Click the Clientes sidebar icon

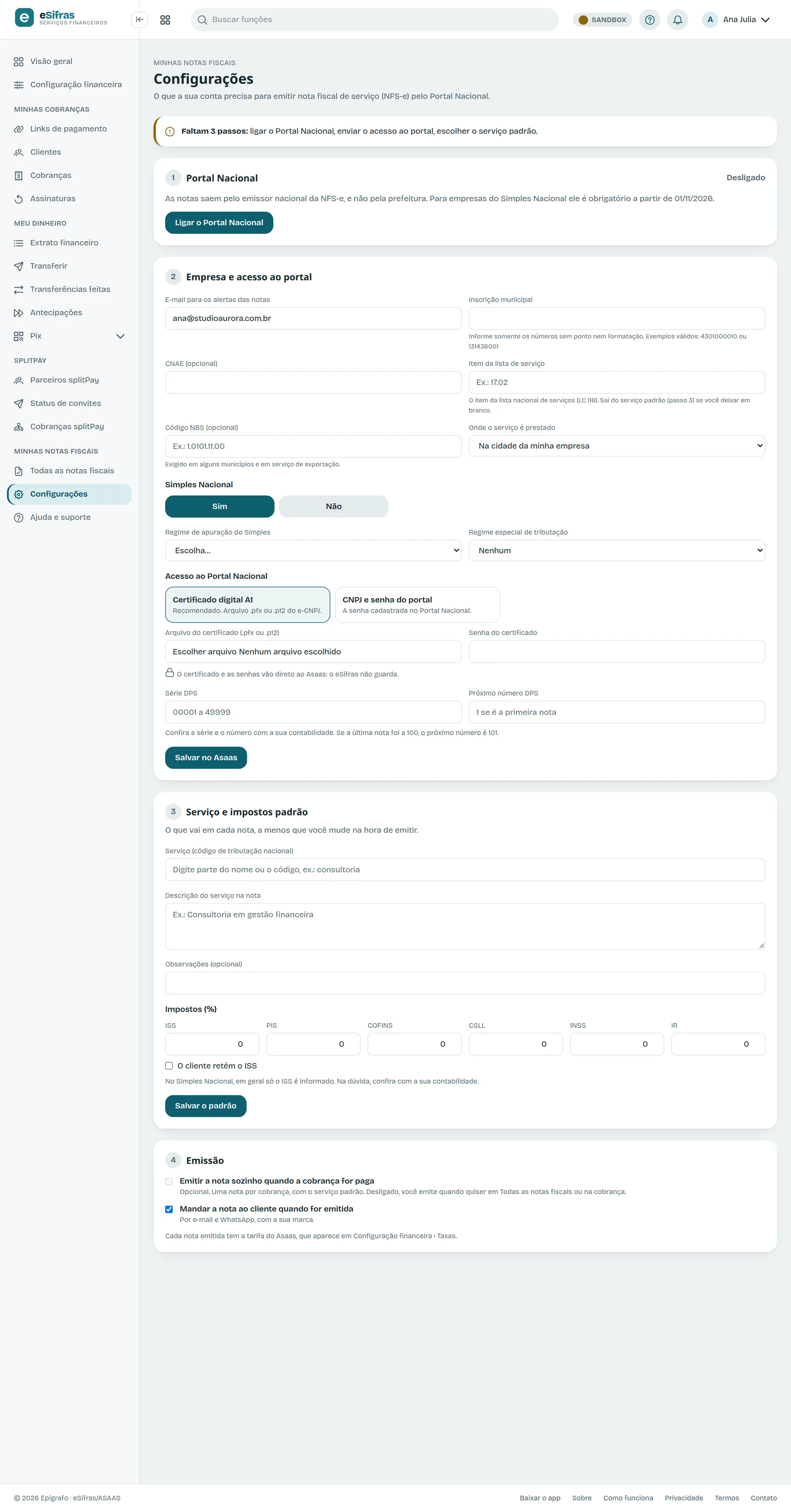pyautogui.click(x=19, y=153)
